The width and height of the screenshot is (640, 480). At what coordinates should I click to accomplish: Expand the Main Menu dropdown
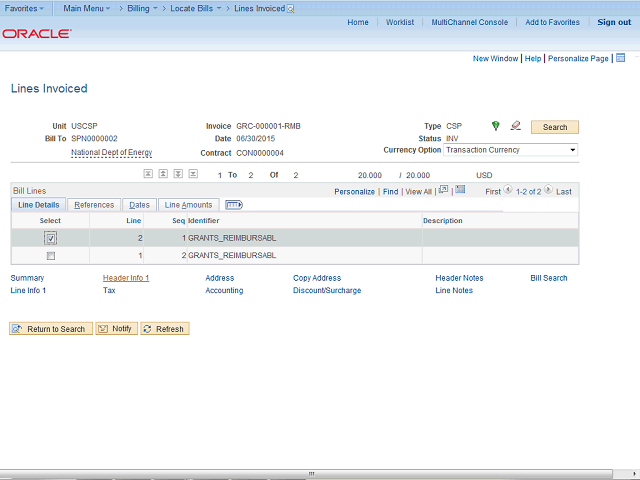pos(87,8)
